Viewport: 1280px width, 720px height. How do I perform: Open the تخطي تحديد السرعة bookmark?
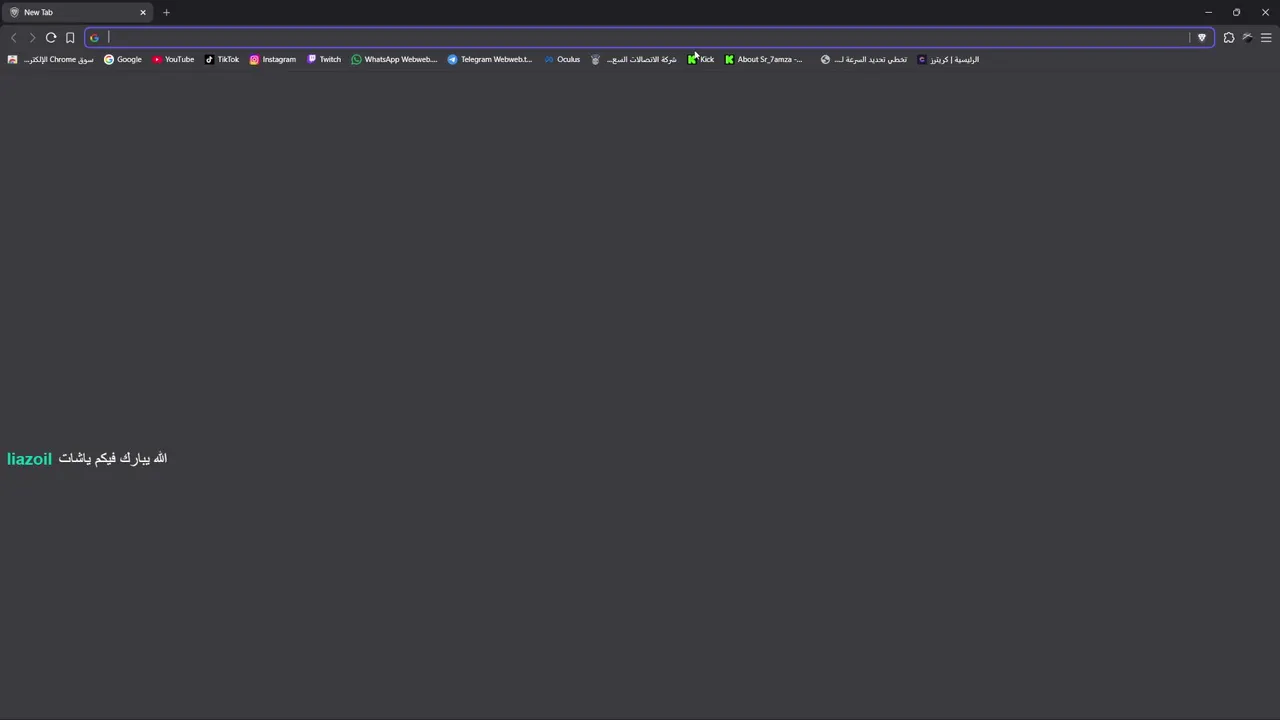tap(864, 59)
